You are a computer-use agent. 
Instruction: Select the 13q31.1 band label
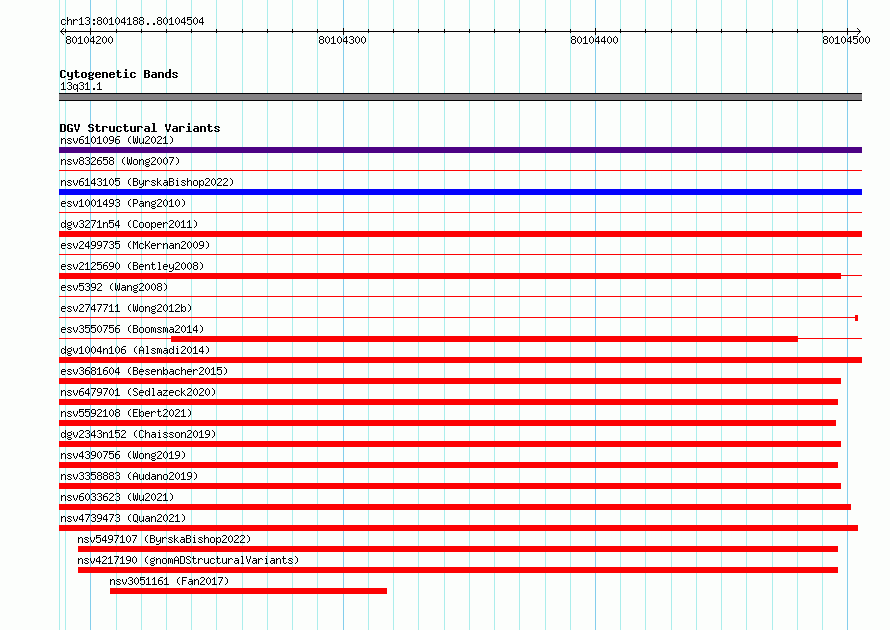(81, 86)
